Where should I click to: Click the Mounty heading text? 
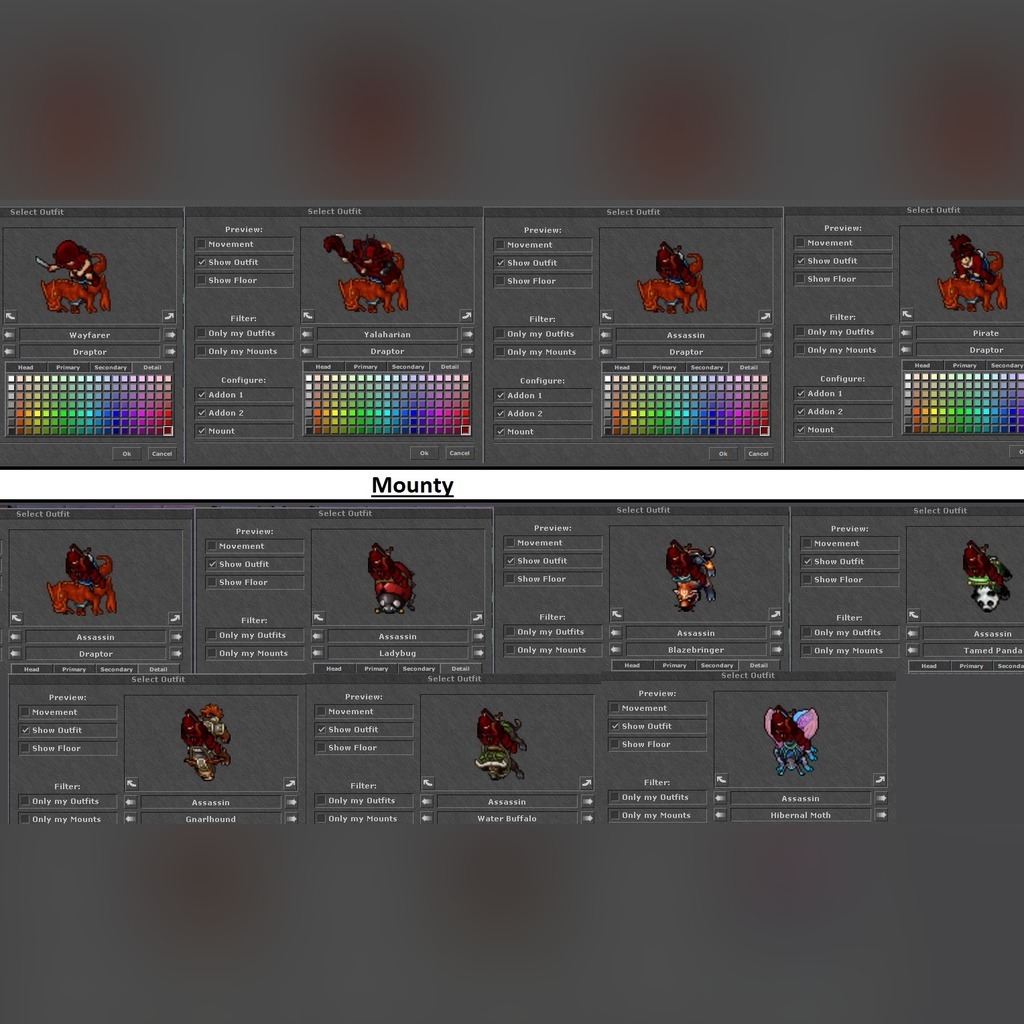pos(412,485)
